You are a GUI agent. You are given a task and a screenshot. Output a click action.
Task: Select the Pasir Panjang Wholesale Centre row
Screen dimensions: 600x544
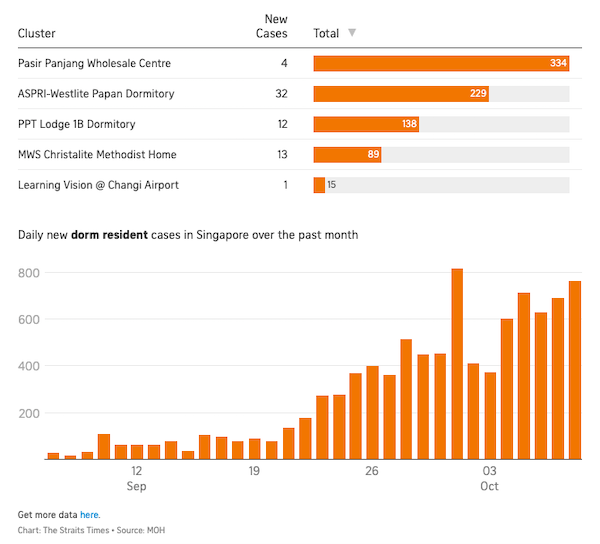pos(95,63)
